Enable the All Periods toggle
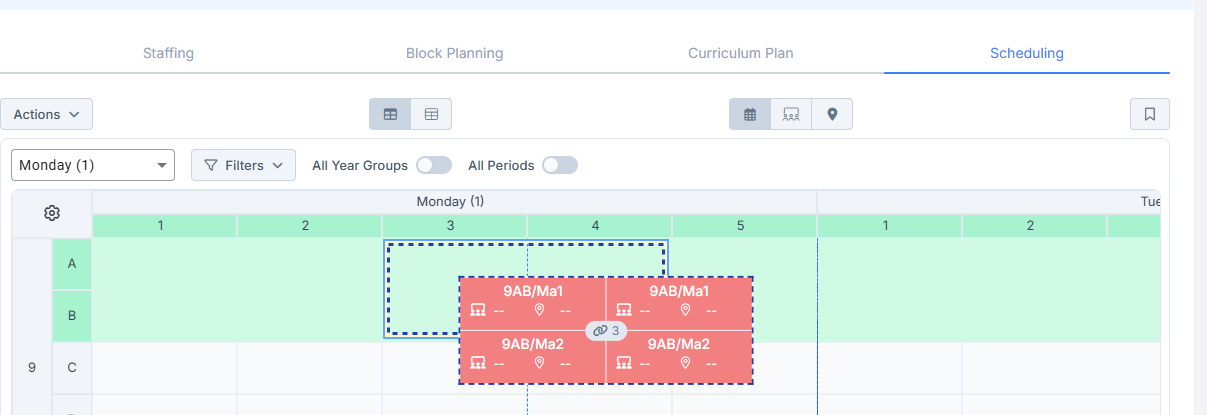Viewport: 1207px width, 415px height. coord(560,165)
